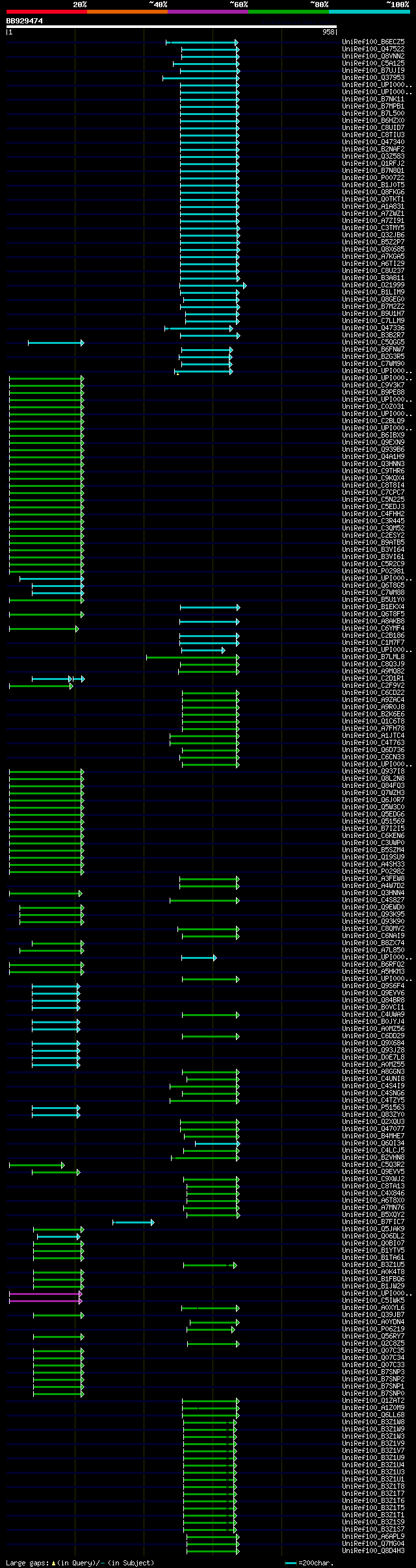This screenshot has height=1568, width=416.
Task: Select the UniRef100_Q9EWD0 label
Action: click(373, 908)
